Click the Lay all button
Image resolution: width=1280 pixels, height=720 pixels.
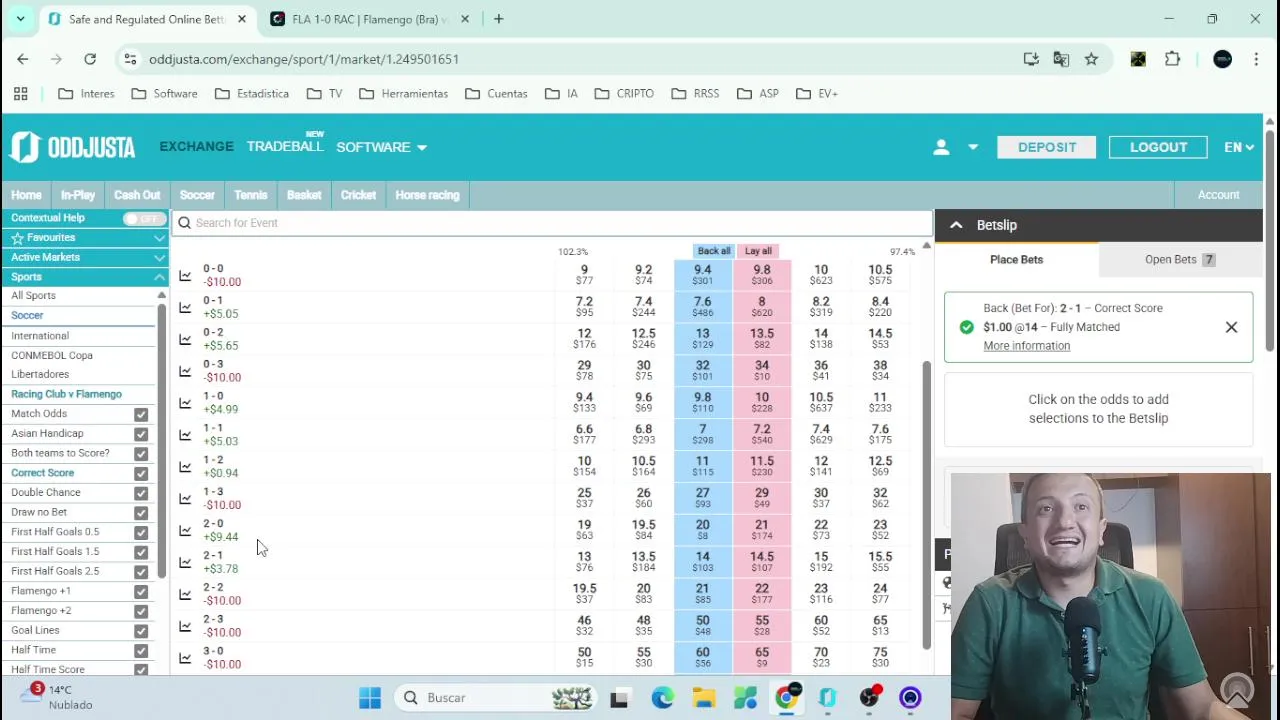point(758,251)
